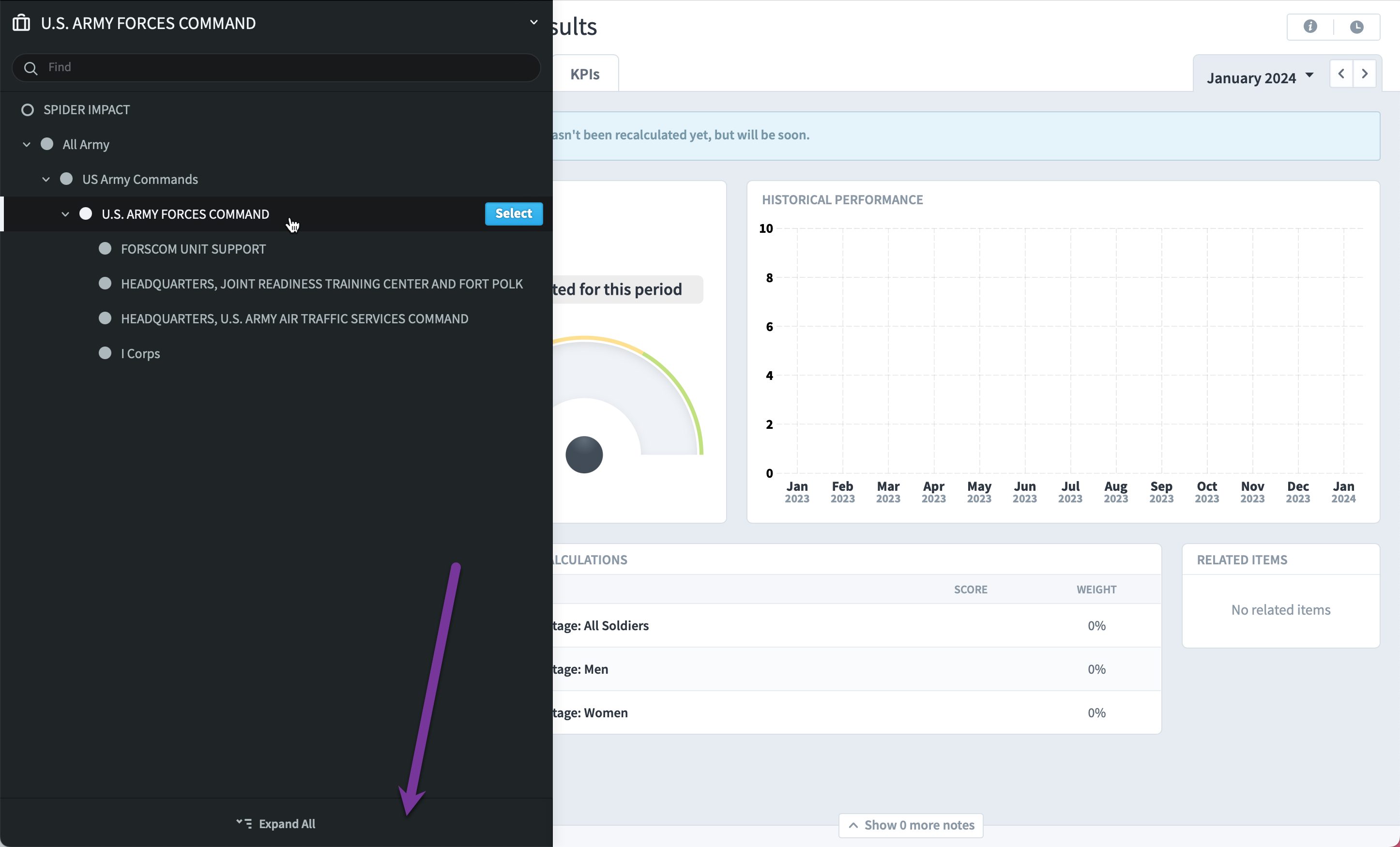Click Jun 2023 label on chart axis
The height and width of the screenshot is (847, 1400).
coord(1024,492)
